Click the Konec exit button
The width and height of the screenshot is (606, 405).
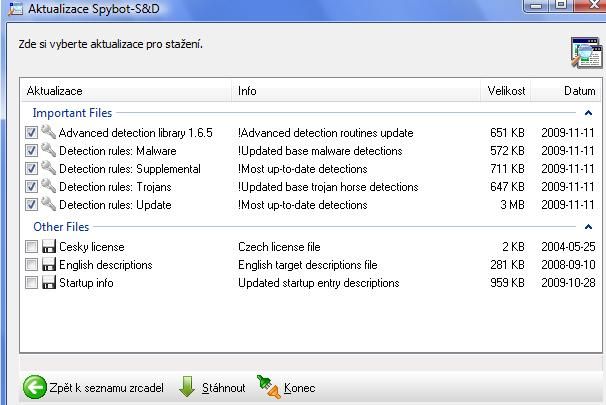pos(286,387)
